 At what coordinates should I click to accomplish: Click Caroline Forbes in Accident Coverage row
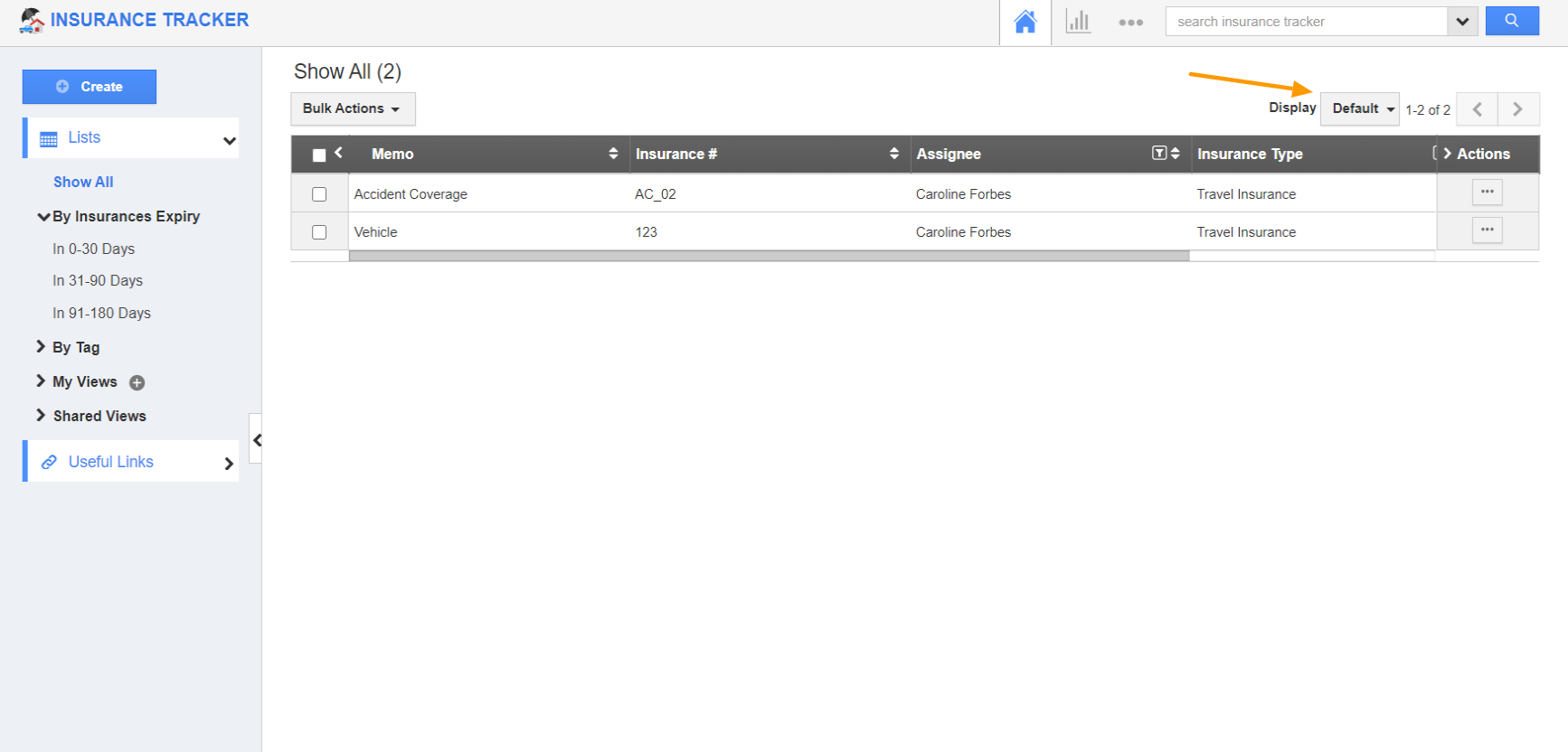[963, 194]
